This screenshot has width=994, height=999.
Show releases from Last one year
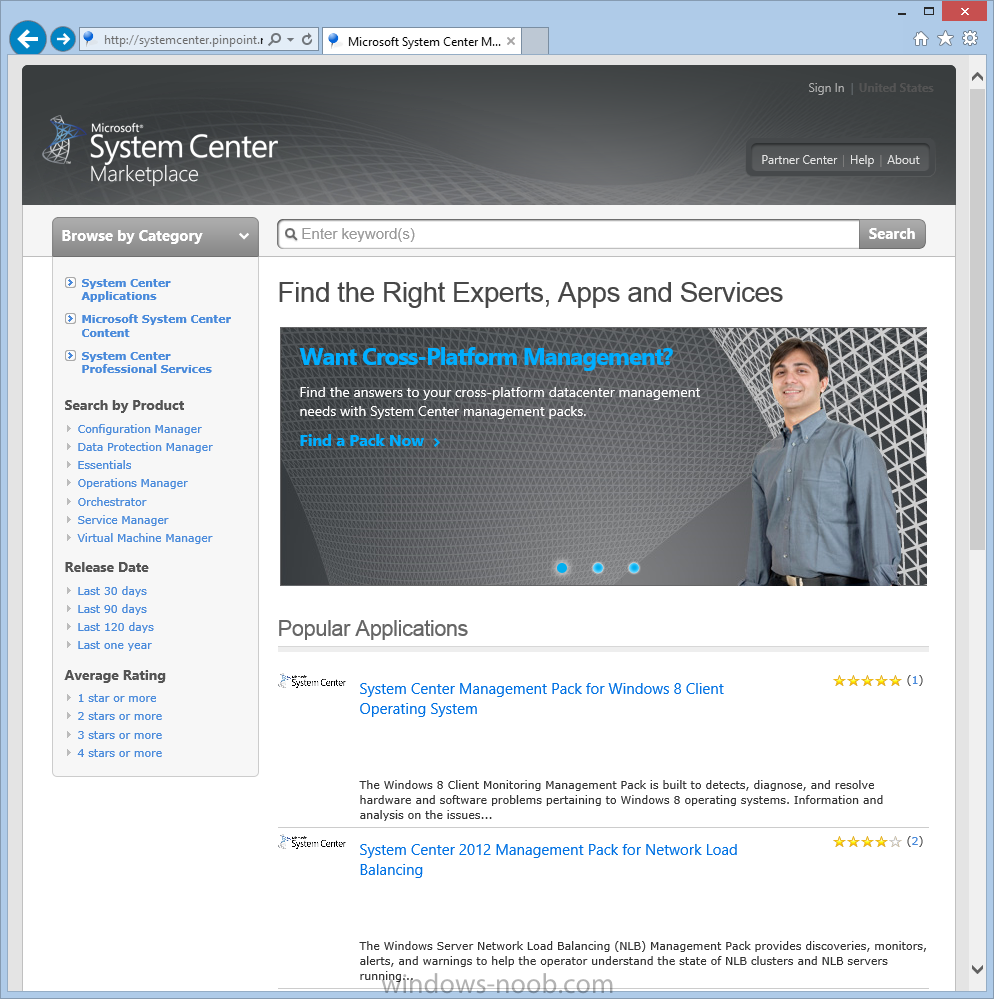click(x=115, y=645)
